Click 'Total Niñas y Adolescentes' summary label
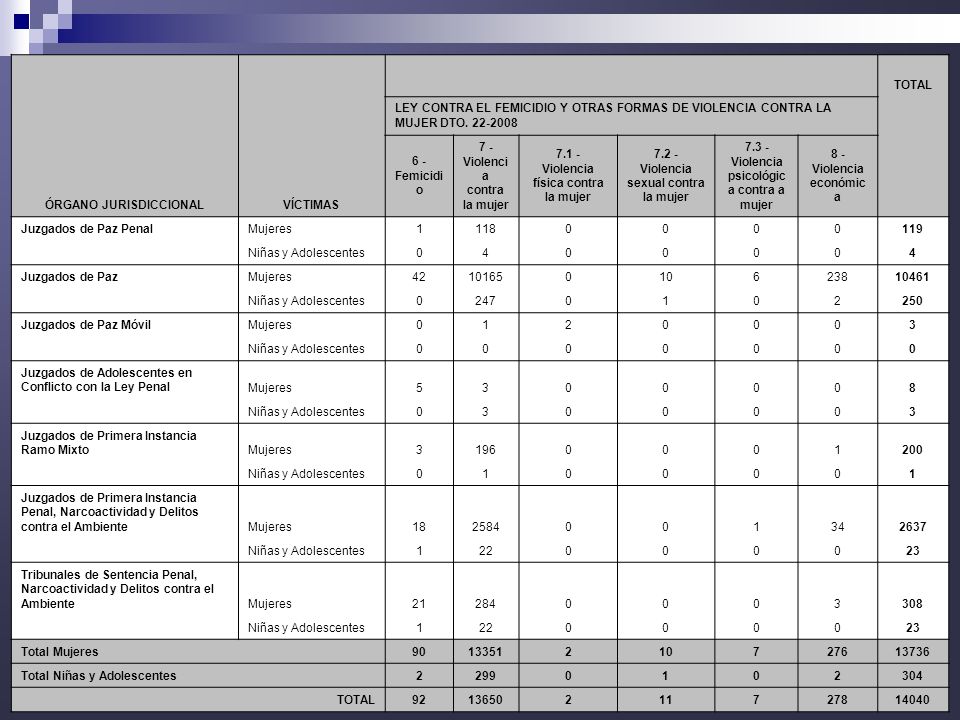Screen dimensions: 960x720 [x=99, y=676]
